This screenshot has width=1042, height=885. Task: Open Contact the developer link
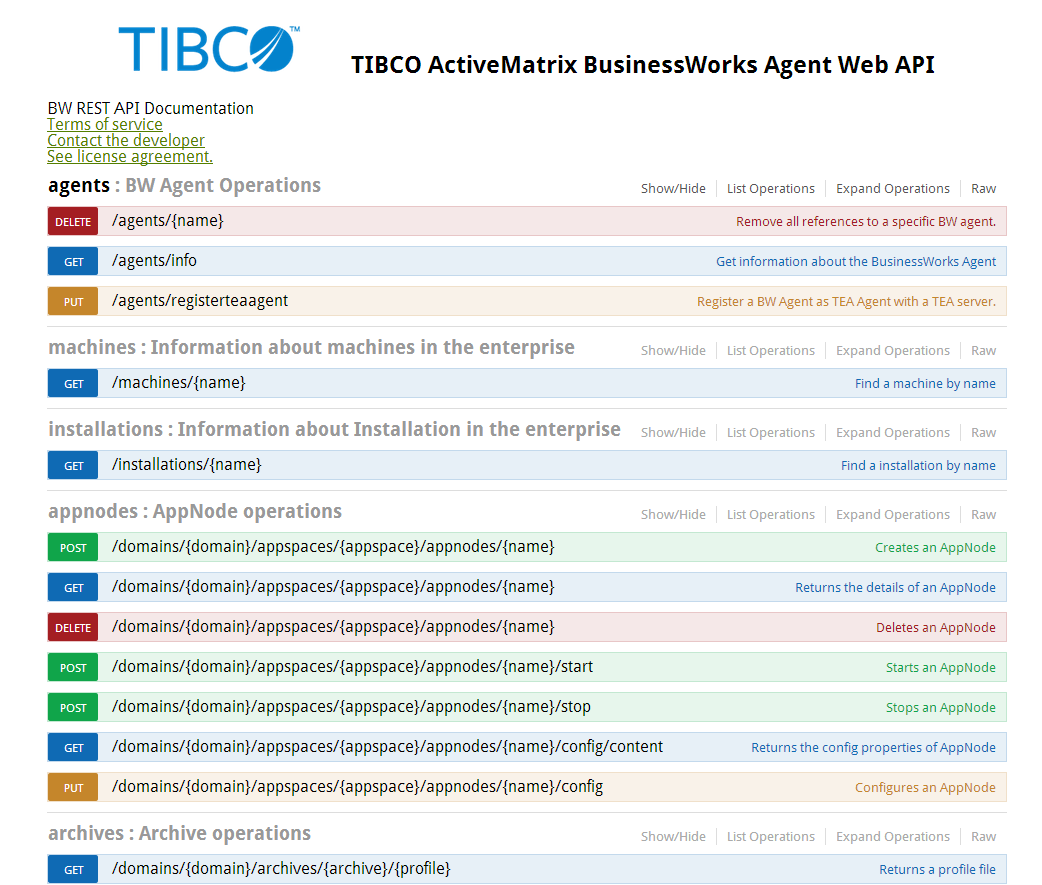point(126,140)
